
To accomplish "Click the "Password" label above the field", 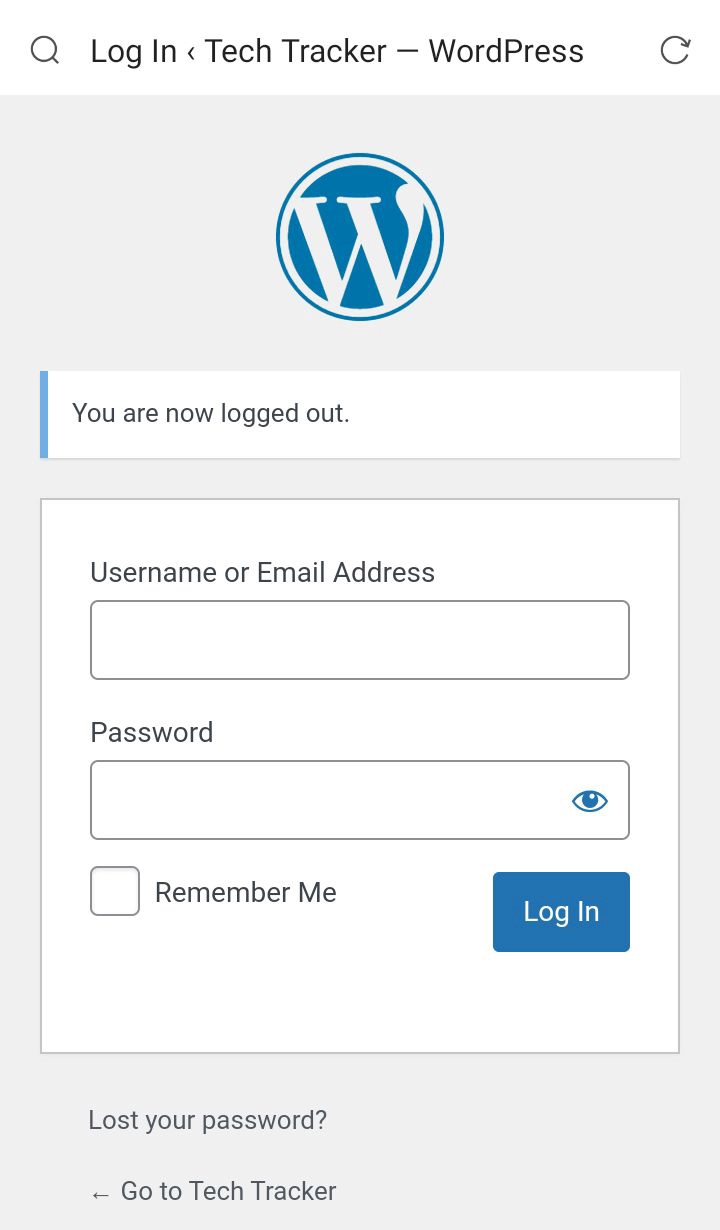I will pos(152,732).
